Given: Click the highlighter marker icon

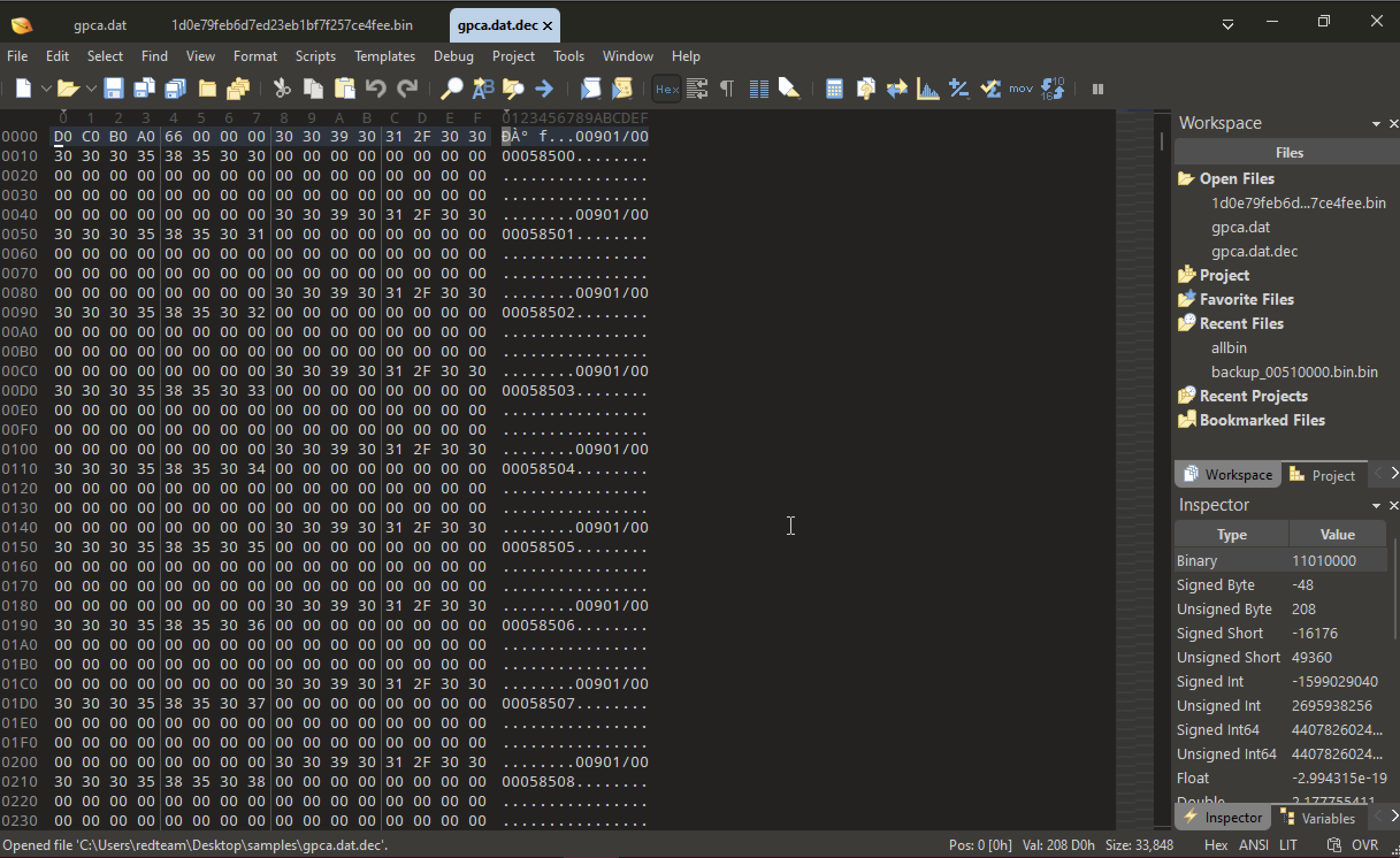Looking at the screenshot, I should tap(789, 89).
